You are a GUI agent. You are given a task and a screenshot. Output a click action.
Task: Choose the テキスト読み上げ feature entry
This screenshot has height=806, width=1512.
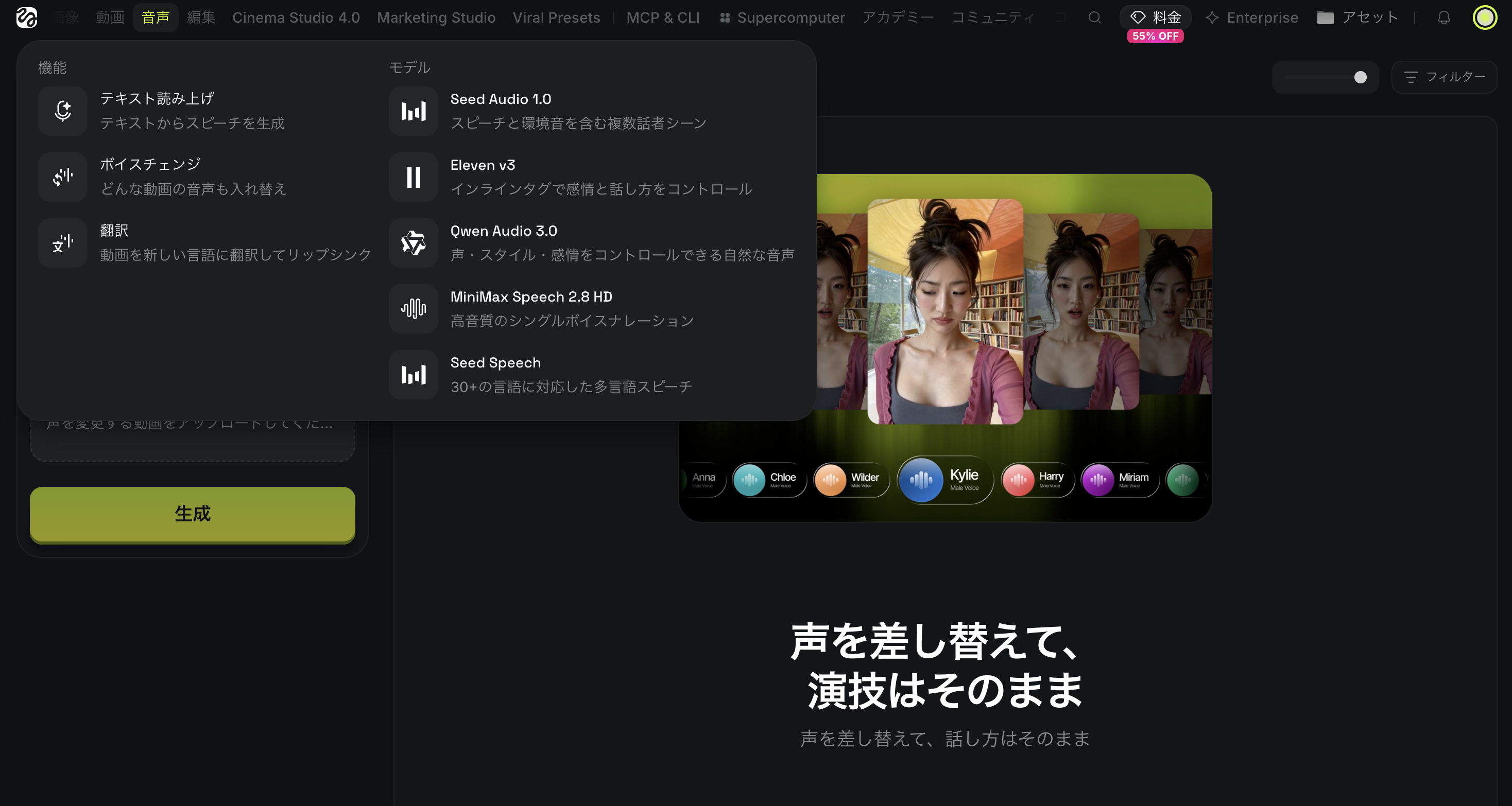point(205,111)
